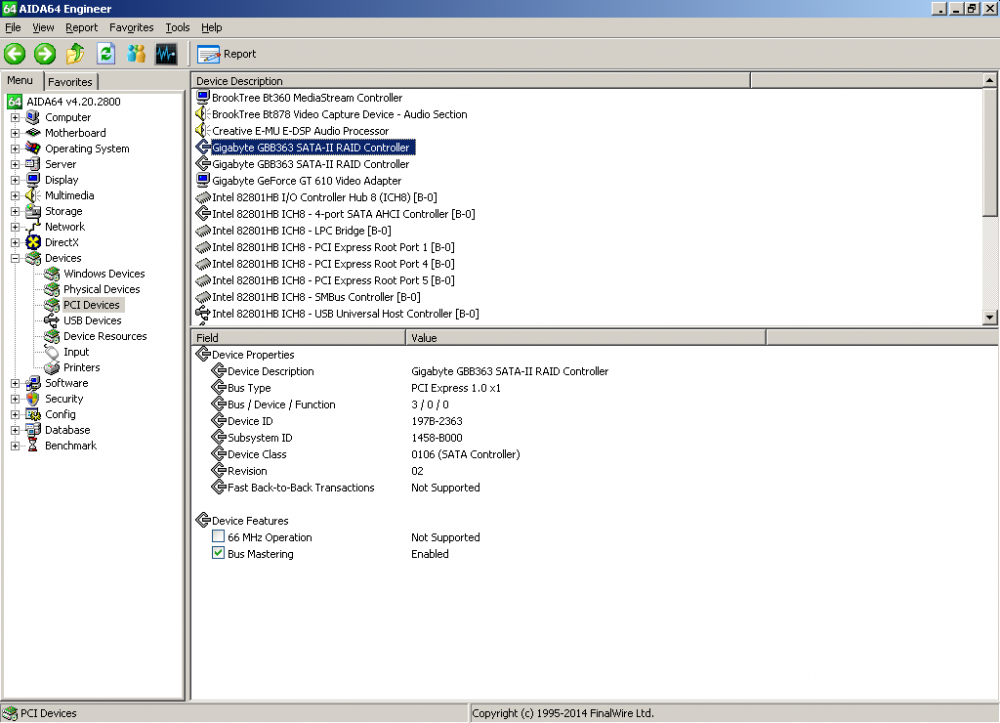This screenshot has width=1000, height=723.
Task: Click the Device Description column header
Action: [x=470, y=81]
